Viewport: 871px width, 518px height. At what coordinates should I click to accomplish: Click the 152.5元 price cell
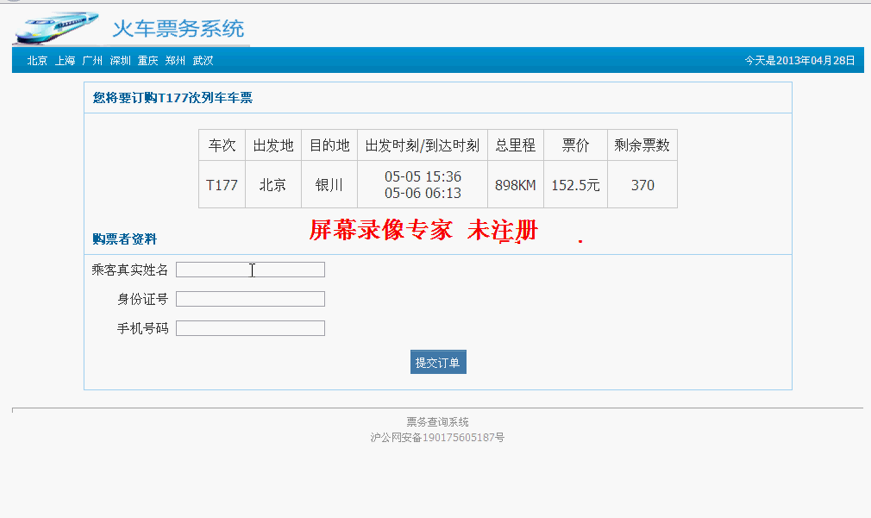[575, 185]
